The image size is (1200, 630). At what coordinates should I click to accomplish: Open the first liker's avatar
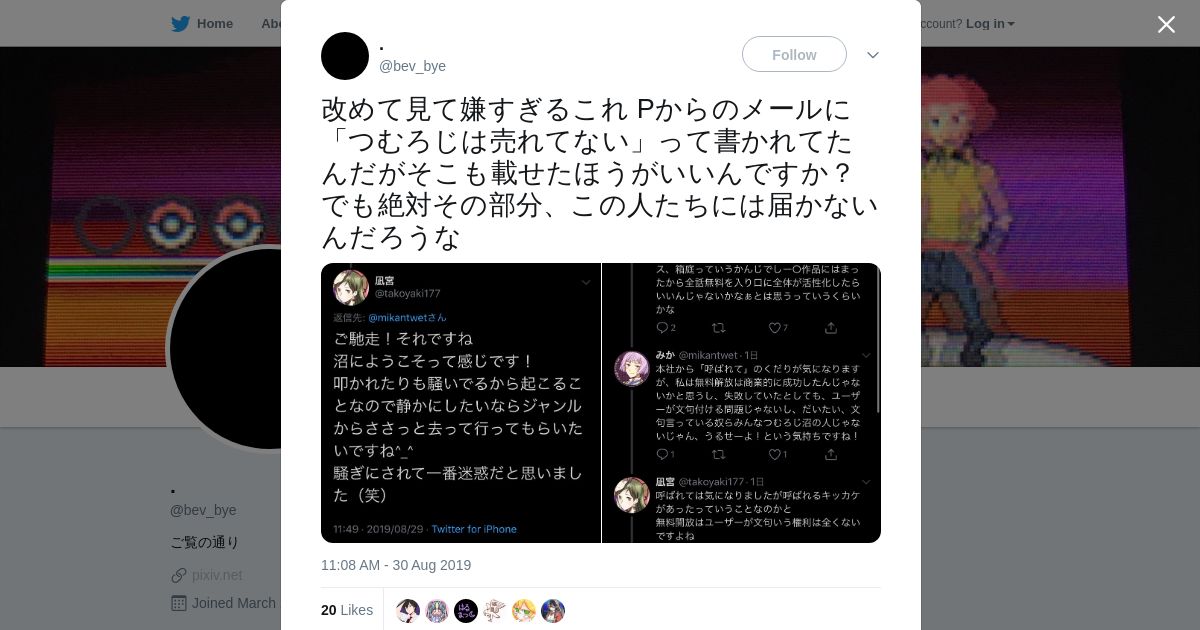[408, 611]
